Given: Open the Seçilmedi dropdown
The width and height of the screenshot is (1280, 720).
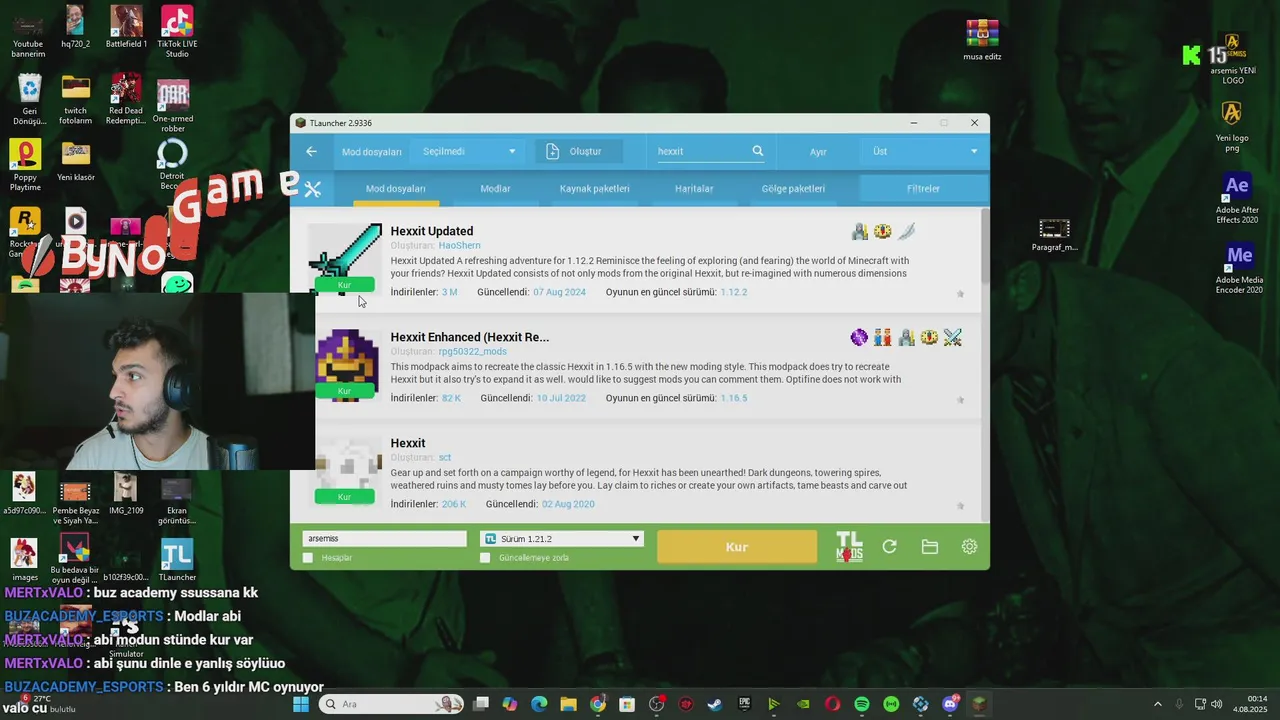Looking at the screenshot, I should click(x=468, y=151).
